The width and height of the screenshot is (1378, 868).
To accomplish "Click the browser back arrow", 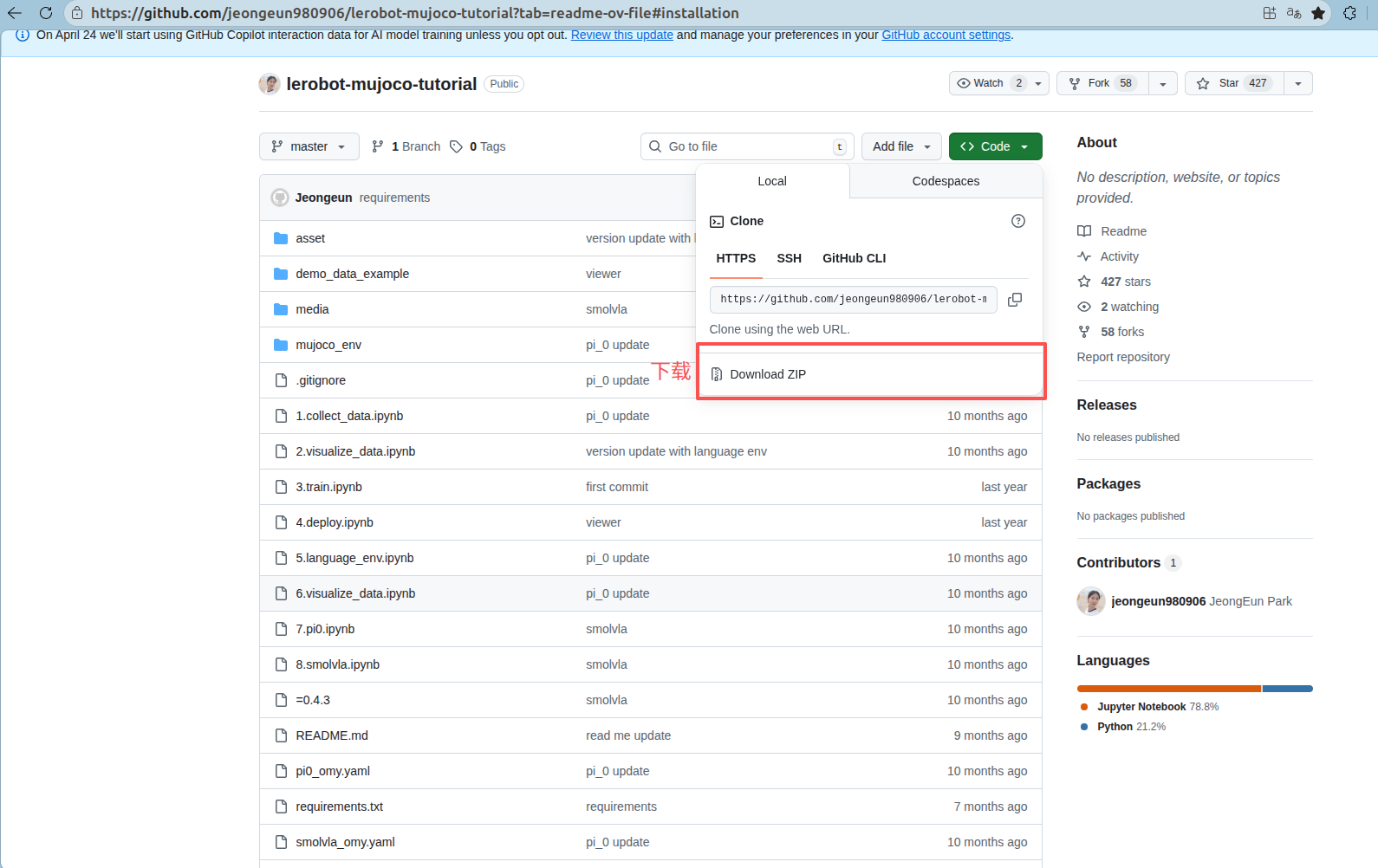I will pyautogui.click(x=15, y=13).
